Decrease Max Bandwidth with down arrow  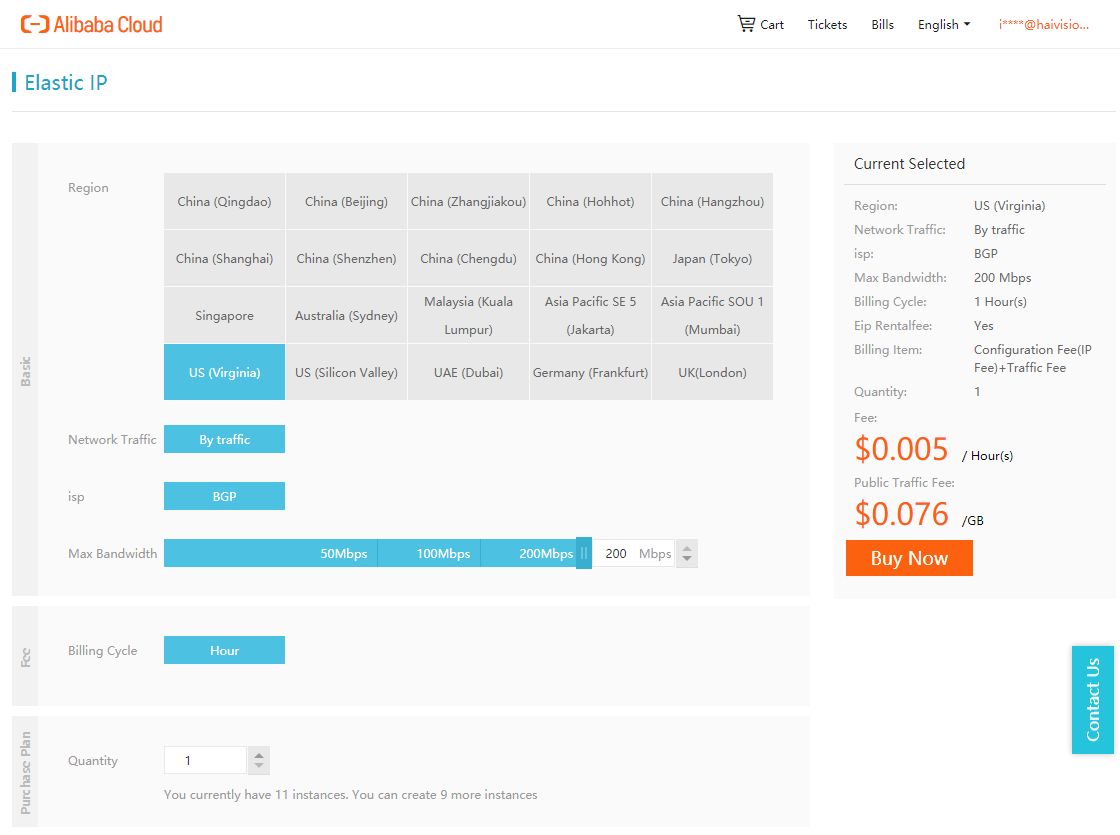pos(687,560)
